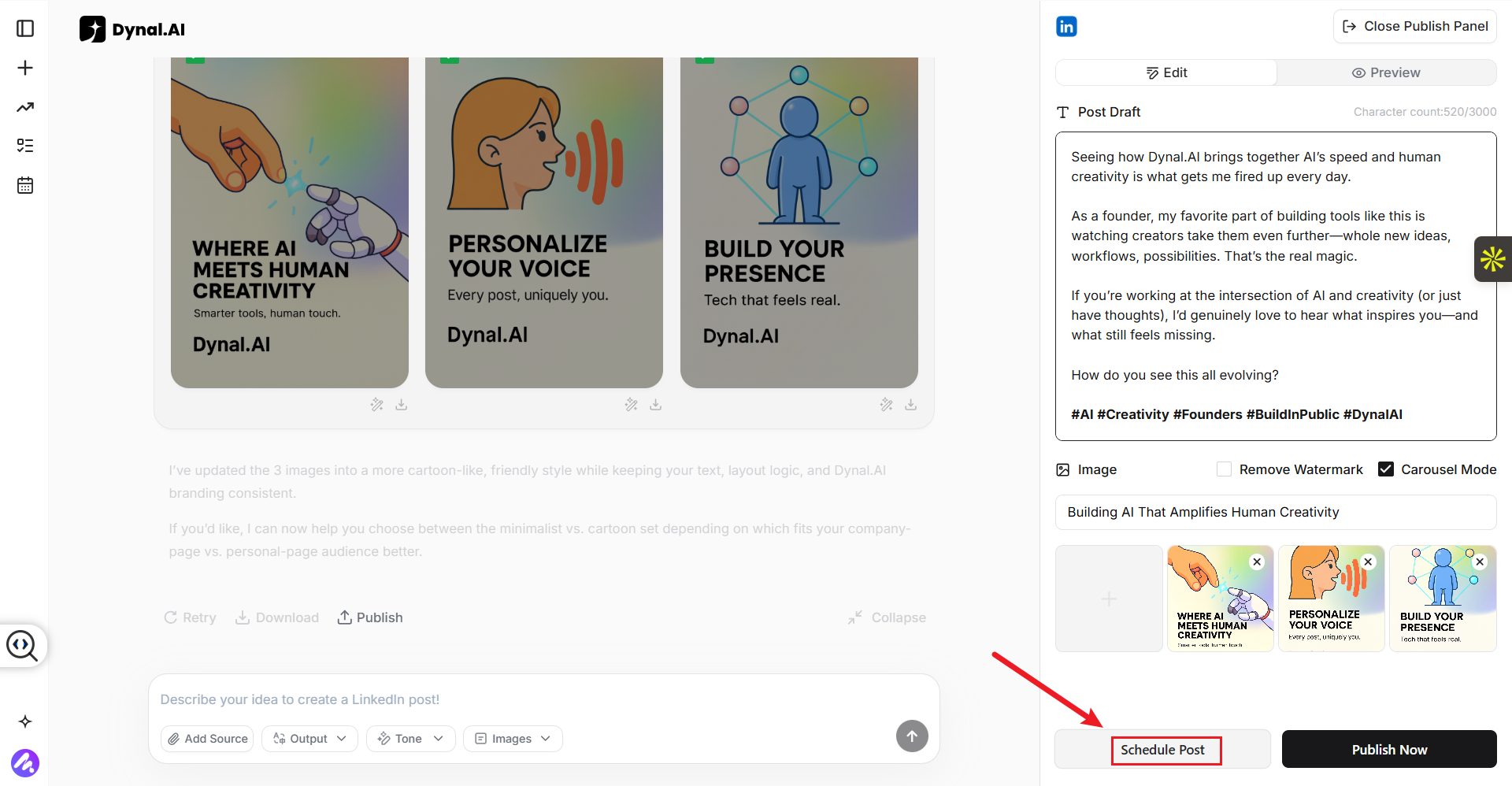This screenshot has height=786, width=1512.
Task: Click the LinkedIn post idea prompt box
Action: [x=543, y=699]
